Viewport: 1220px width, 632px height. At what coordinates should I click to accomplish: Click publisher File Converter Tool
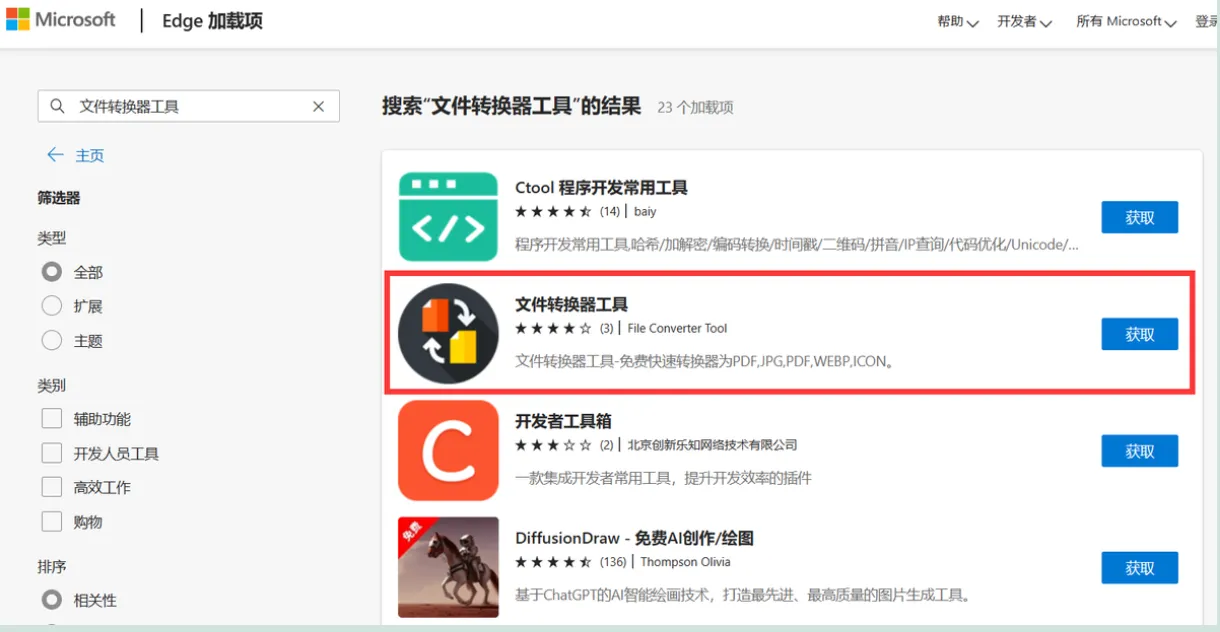tap(677, 328)
